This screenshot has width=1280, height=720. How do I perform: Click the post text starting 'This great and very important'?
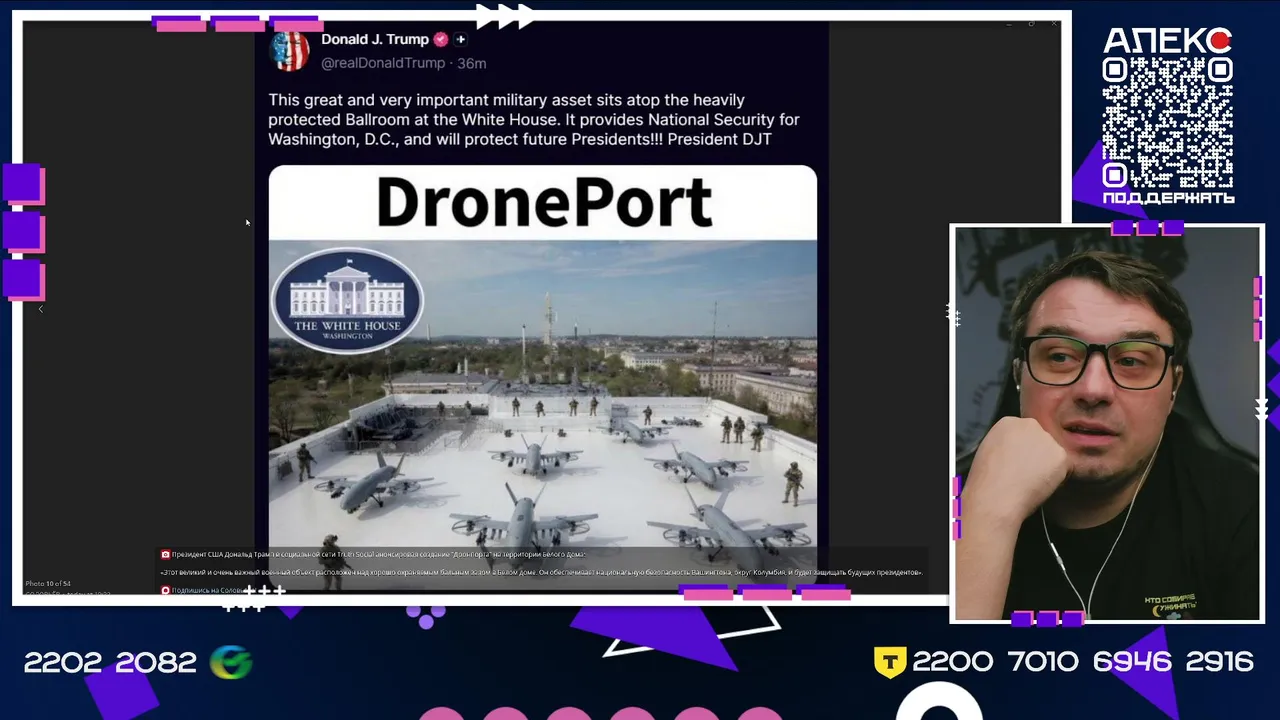[x=534, y=120]
